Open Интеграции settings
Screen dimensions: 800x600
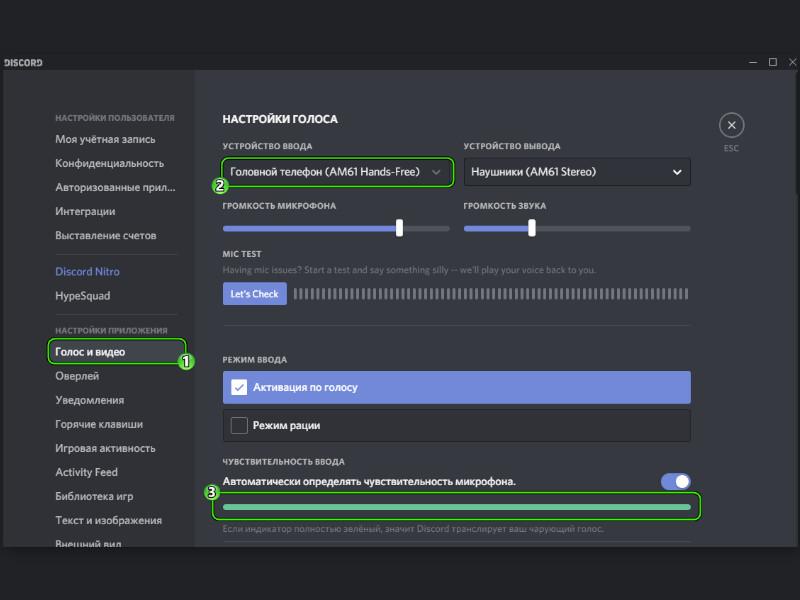click(x=85, y=211)
